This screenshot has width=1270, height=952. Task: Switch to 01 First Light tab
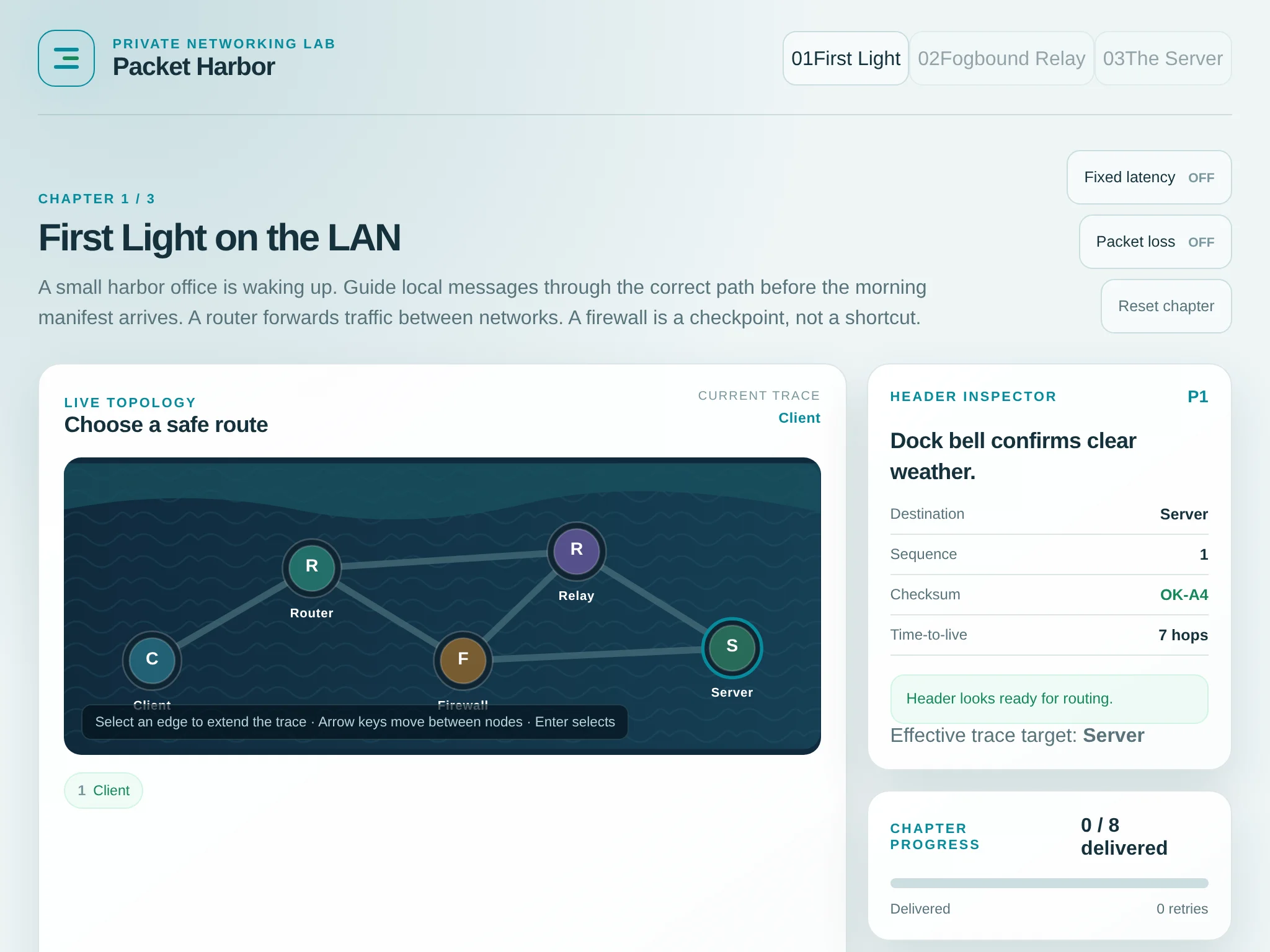(846, 58)
